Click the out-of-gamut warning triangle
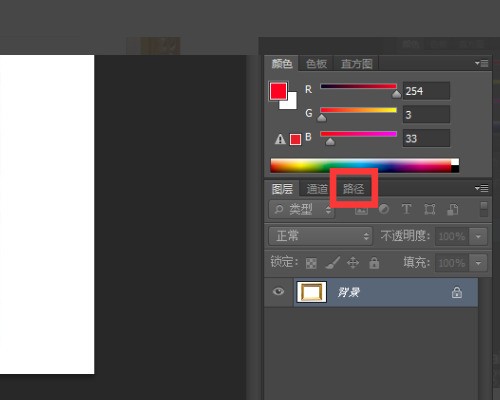This screenshot has height=400, width=500. (x=280, y=139)
